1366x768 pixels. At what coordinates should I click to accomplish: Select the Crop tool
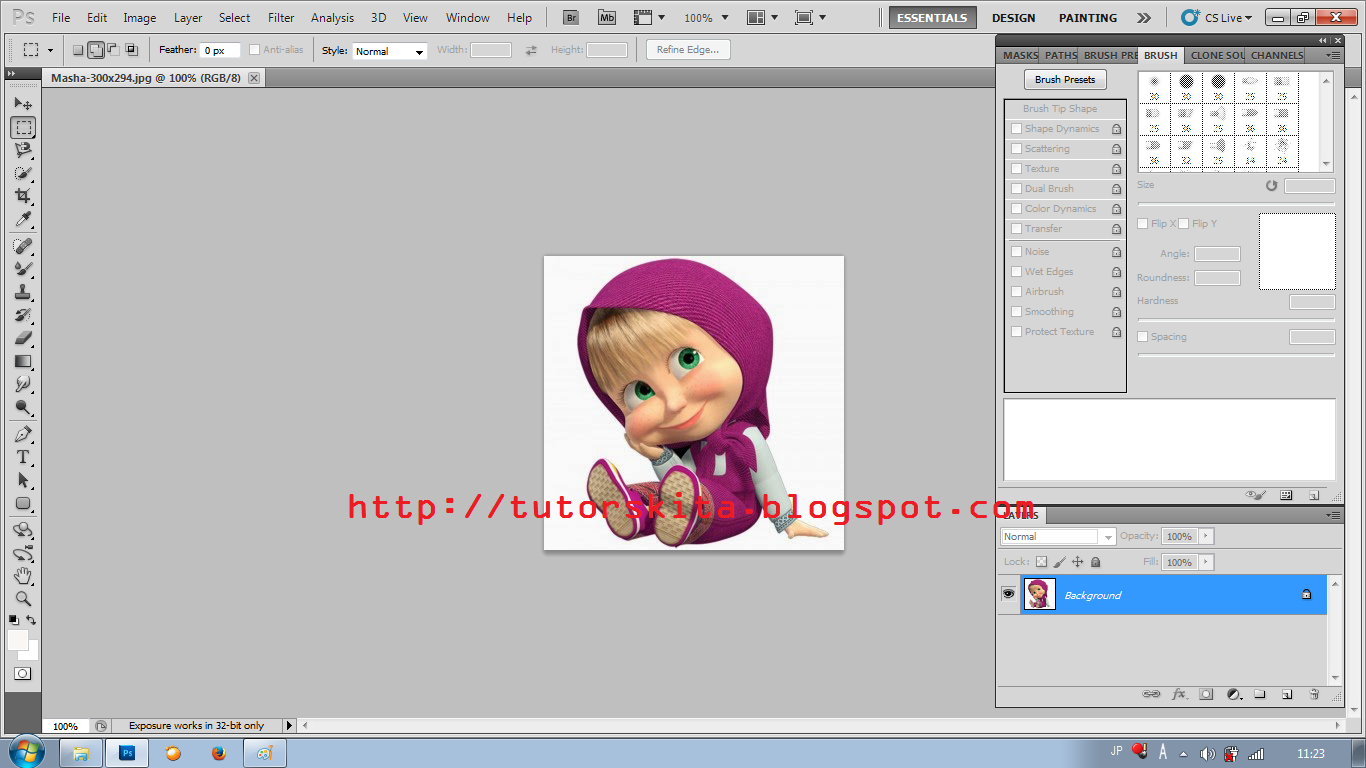pyautogui.click(x=23, y=196)
